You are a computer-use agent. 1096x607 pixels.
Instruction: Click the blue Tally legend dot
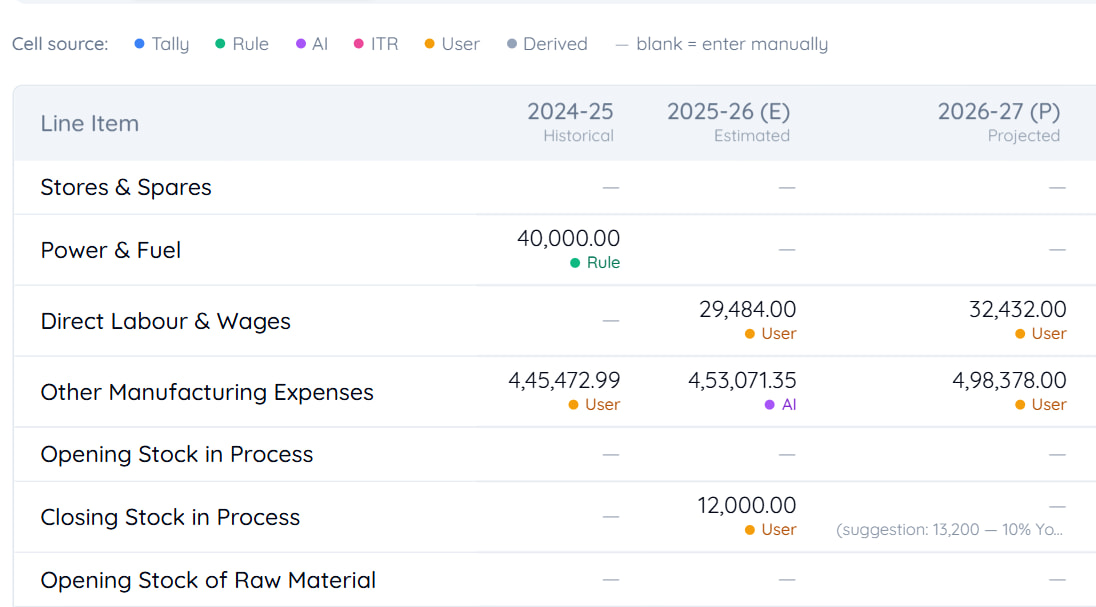point(139,43)
